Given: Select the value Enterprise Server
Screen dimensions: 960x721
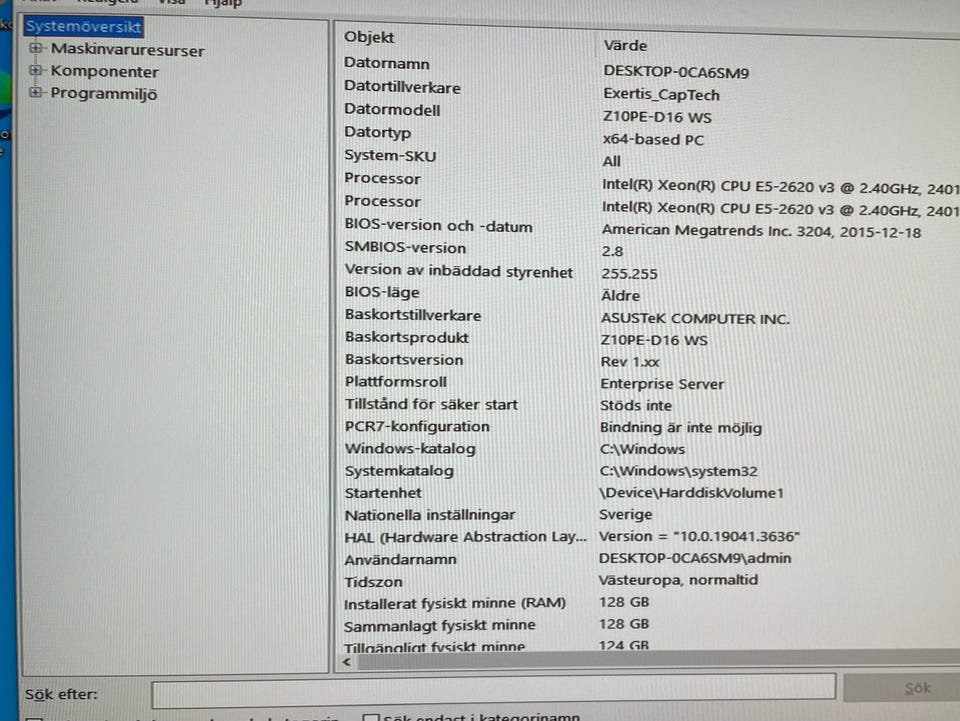Looking at the screenshot, I should tap(662, 384).
